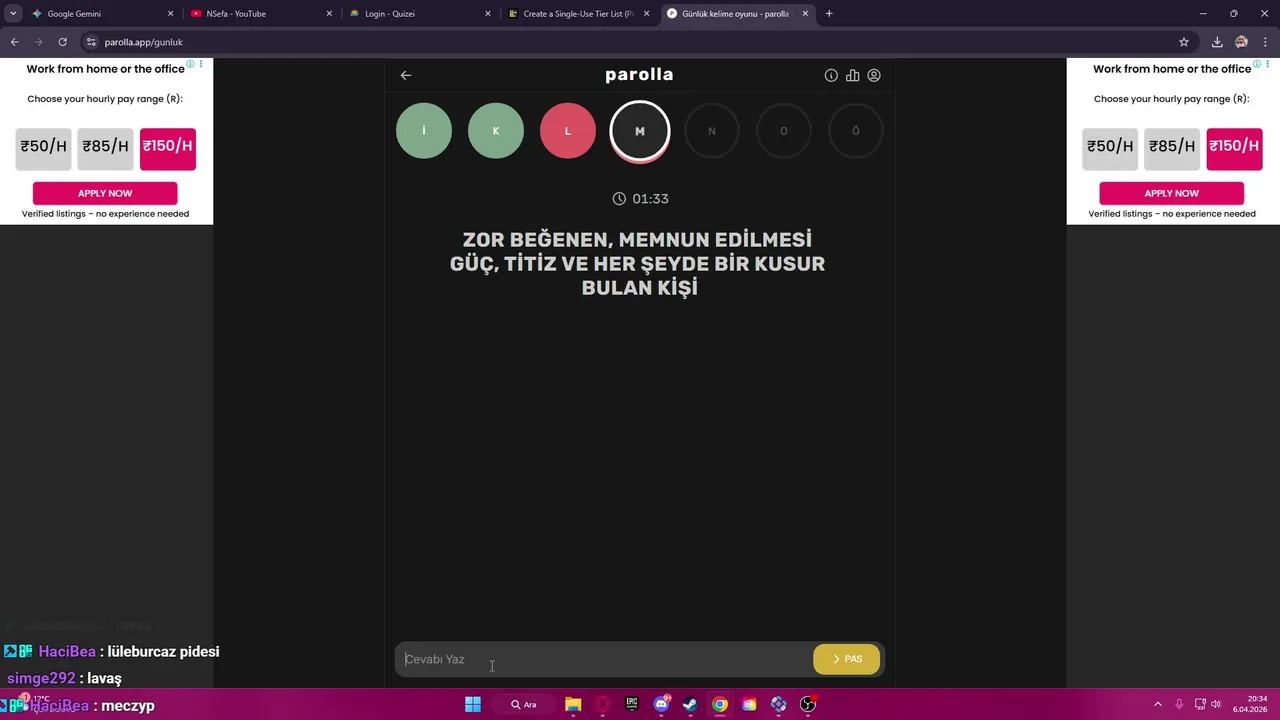The height and width of the screenshot is (720, 1280).
Task: Click the Cevabı Yaz answer field
Action: click(x=605, y=659)
